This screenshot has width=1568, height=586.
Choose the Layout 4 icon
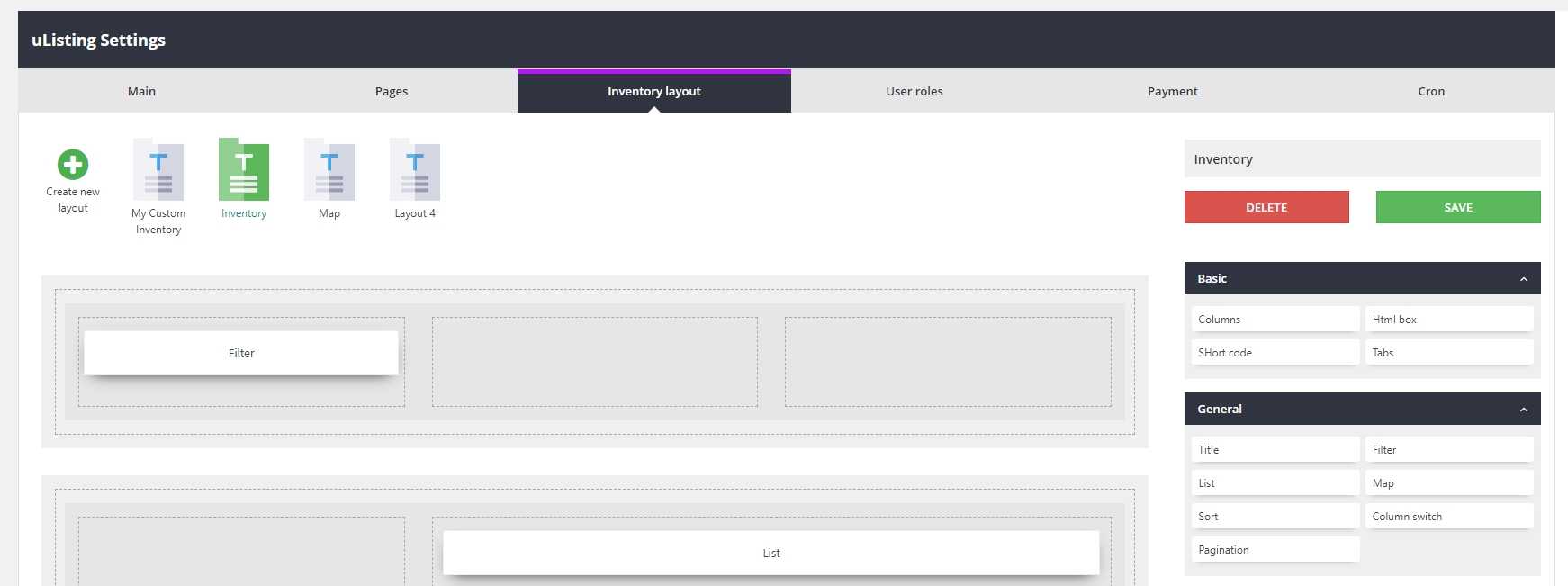pyautogui.click(x=415, y=170)
